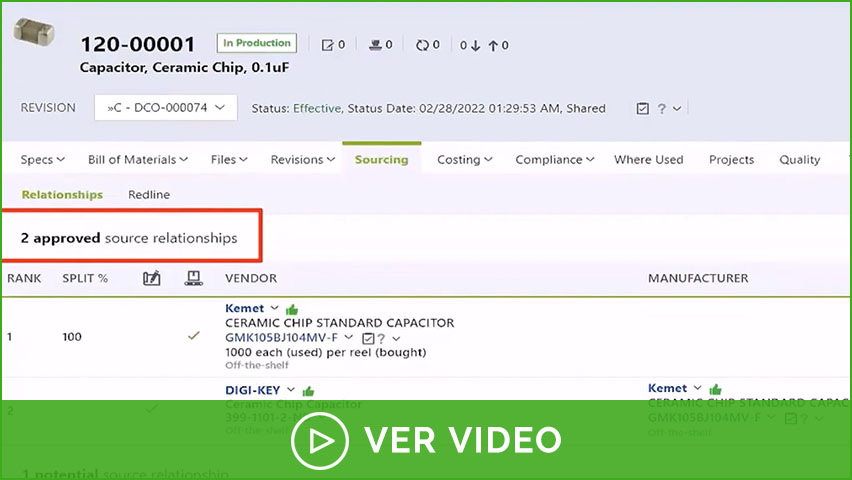Image resolution: width=852 pixels, height=480 pixels.
Task: Open the Kemet vendor link in row 1
Action: tap(245, 308)
